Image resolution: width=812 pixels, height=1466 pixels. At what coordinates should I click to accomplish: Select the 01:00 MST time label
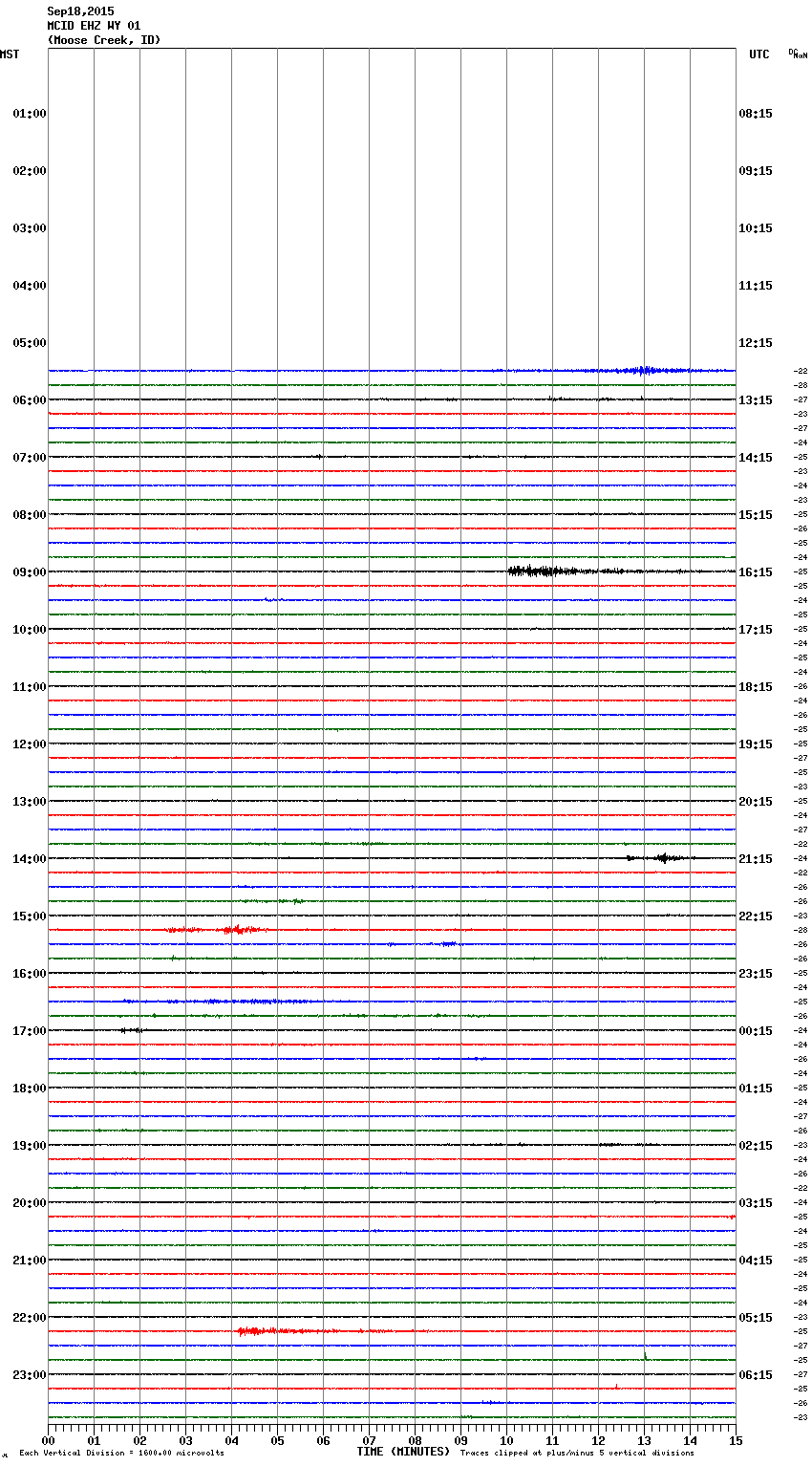(x=30, y=114)
